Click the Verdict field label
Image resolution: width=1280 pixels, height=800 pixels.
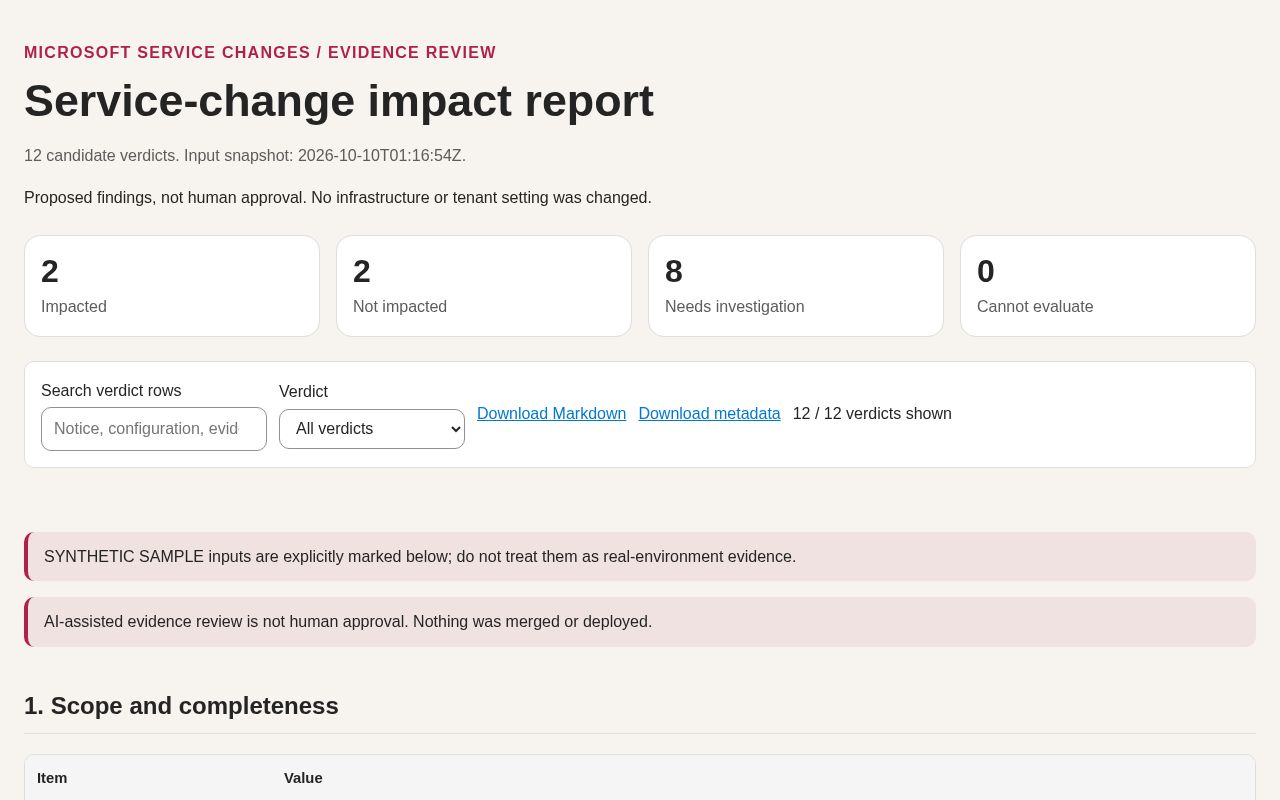click(303, 392)
